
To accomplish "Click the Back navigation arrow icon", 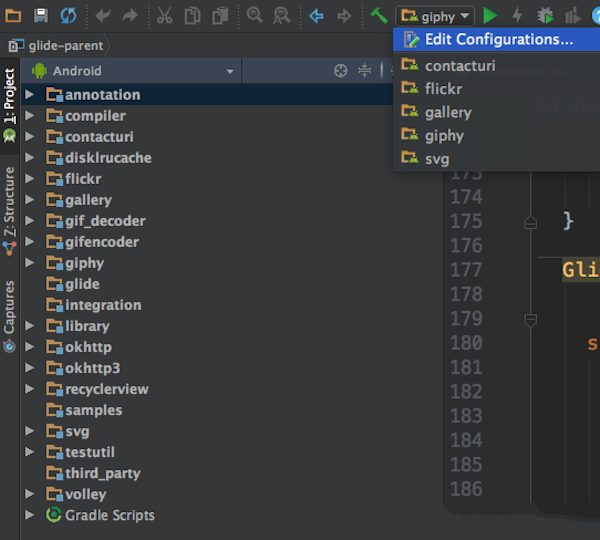I will pos(316,15).
